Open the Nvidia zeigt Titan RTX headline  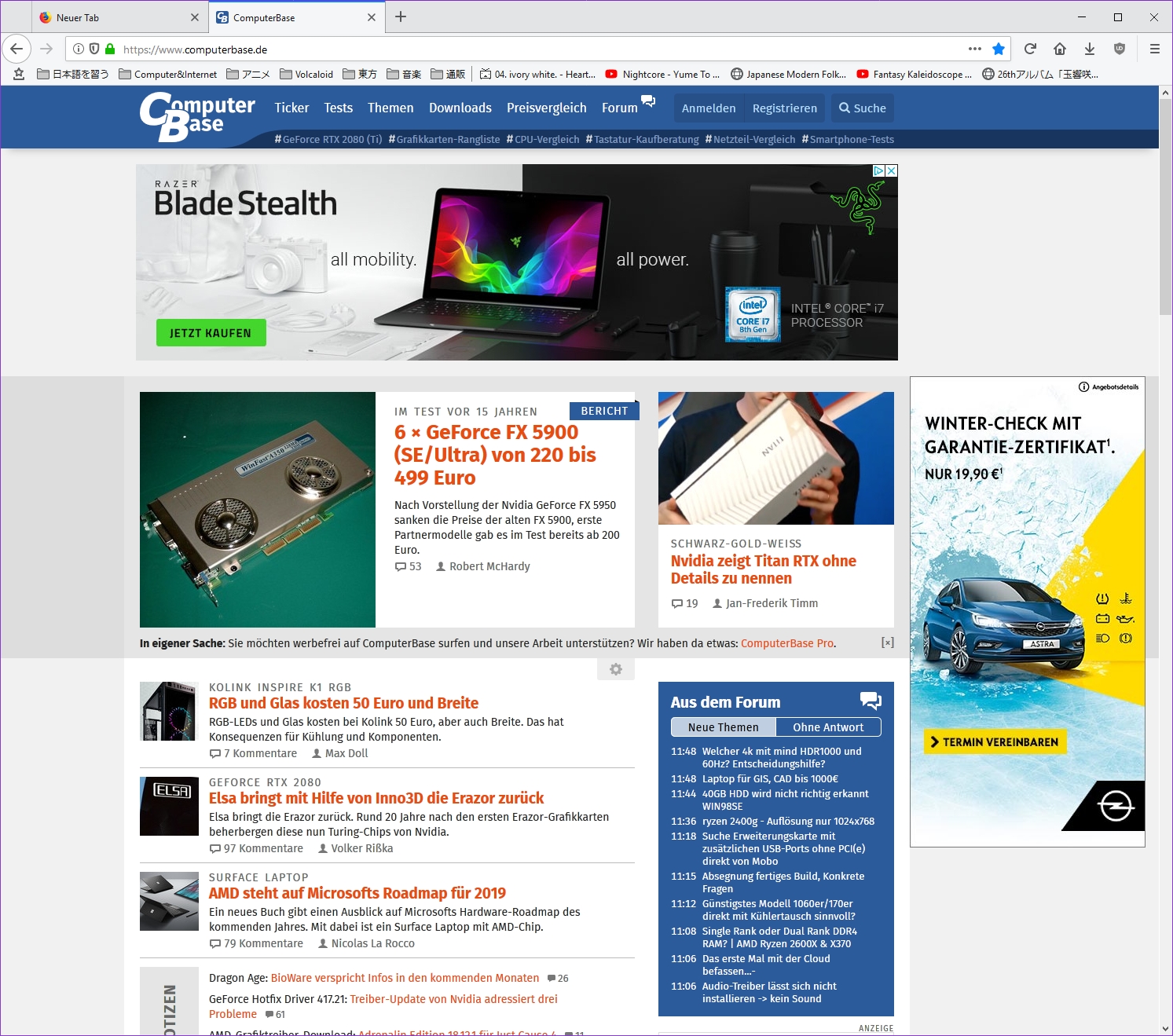click(763, 569)
